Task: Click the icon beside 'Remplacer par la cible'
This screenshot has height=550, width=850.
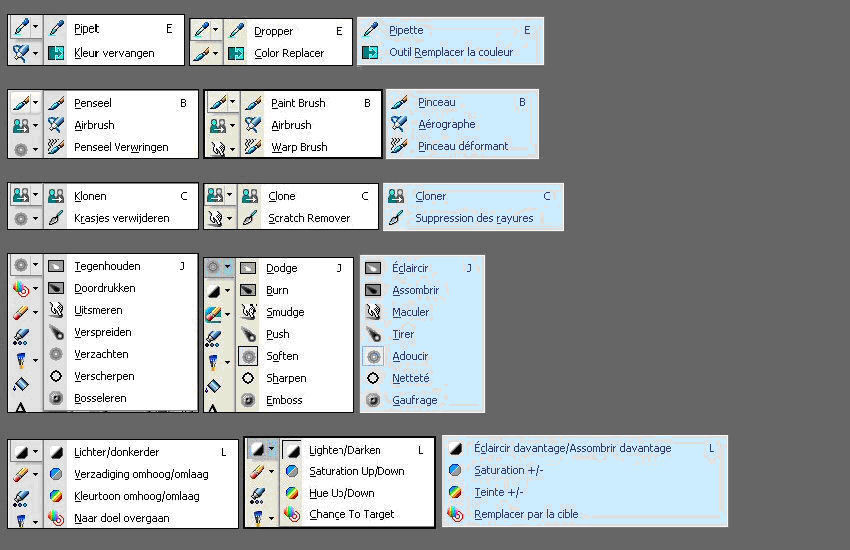Action: coord(455,514)
